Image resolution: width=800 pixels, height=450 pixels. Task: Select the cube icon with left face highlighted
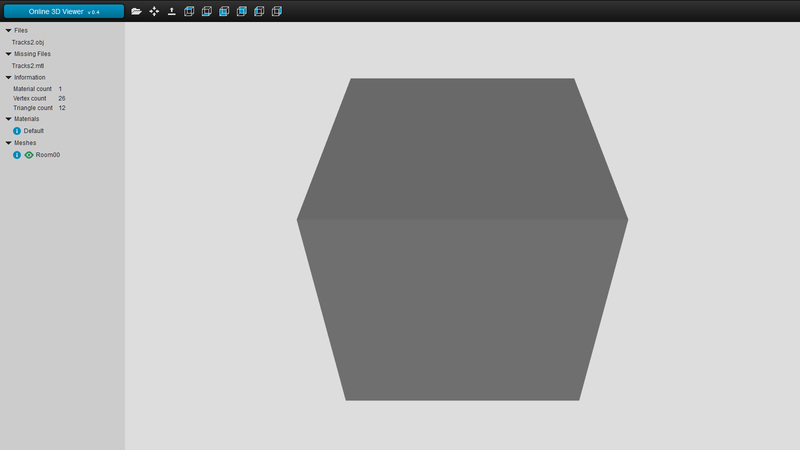259,11
